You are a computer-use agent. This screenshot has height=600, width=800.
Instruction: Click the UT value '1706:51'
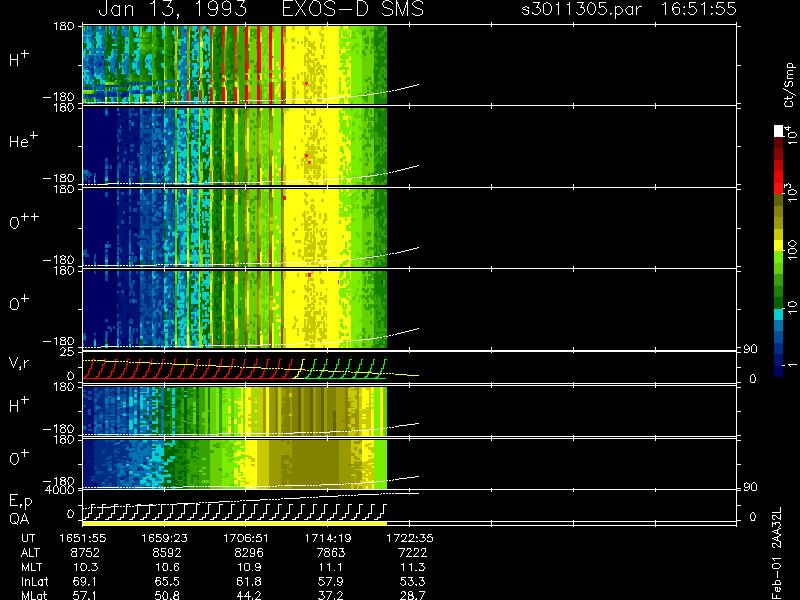coord(246,538)
